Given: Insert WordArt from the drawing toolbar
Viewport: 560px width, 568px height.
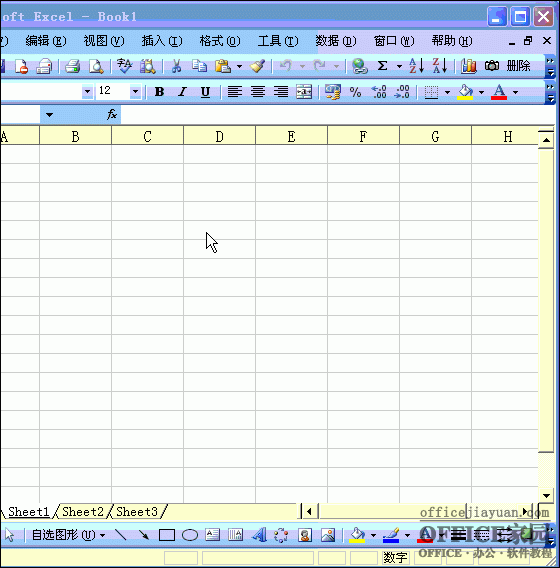Looking at the screenshot, I should tap(259, 535).
